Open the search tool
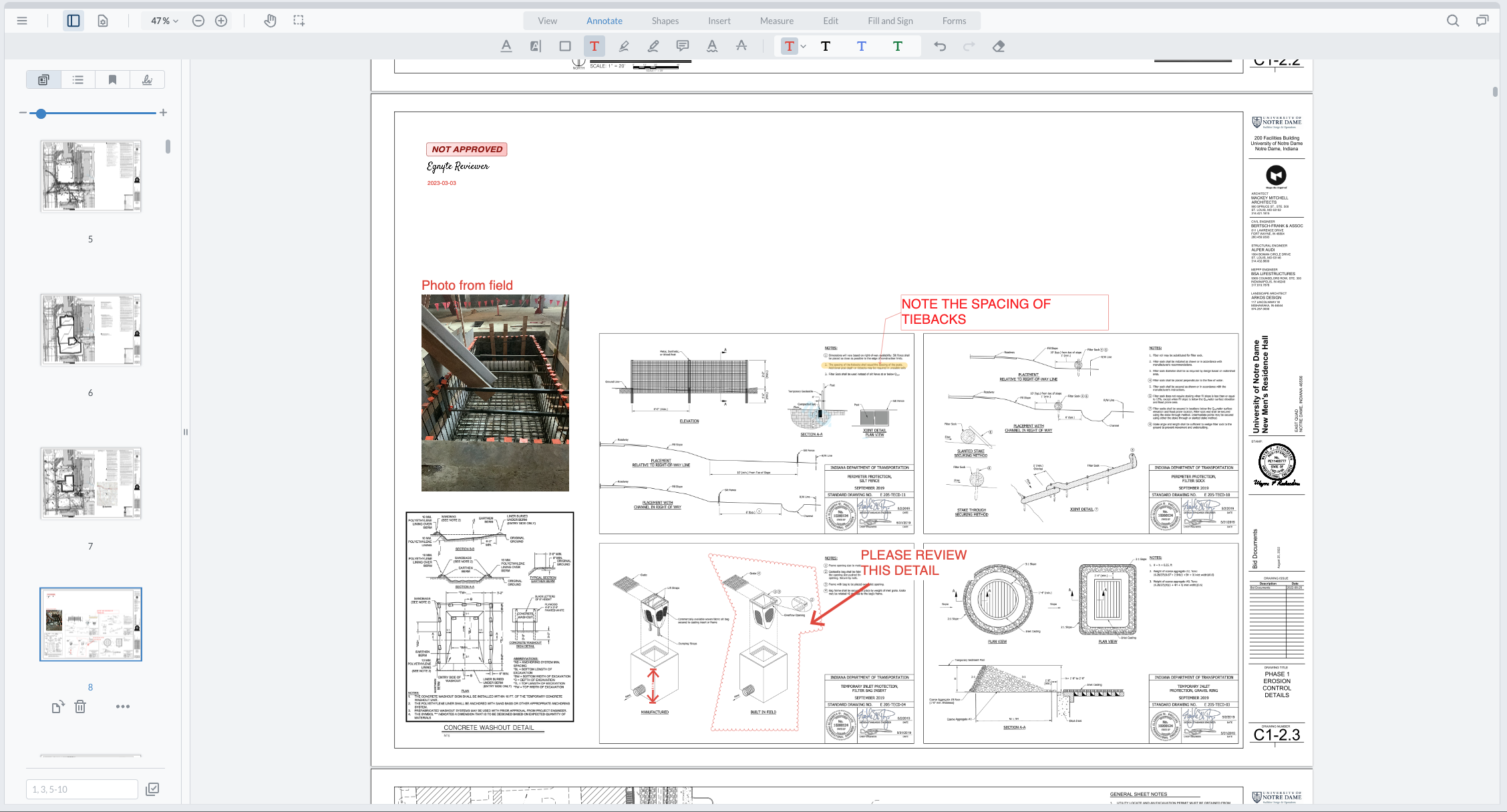Viewport: 1507px width, 812px height. click(1453, 21)
